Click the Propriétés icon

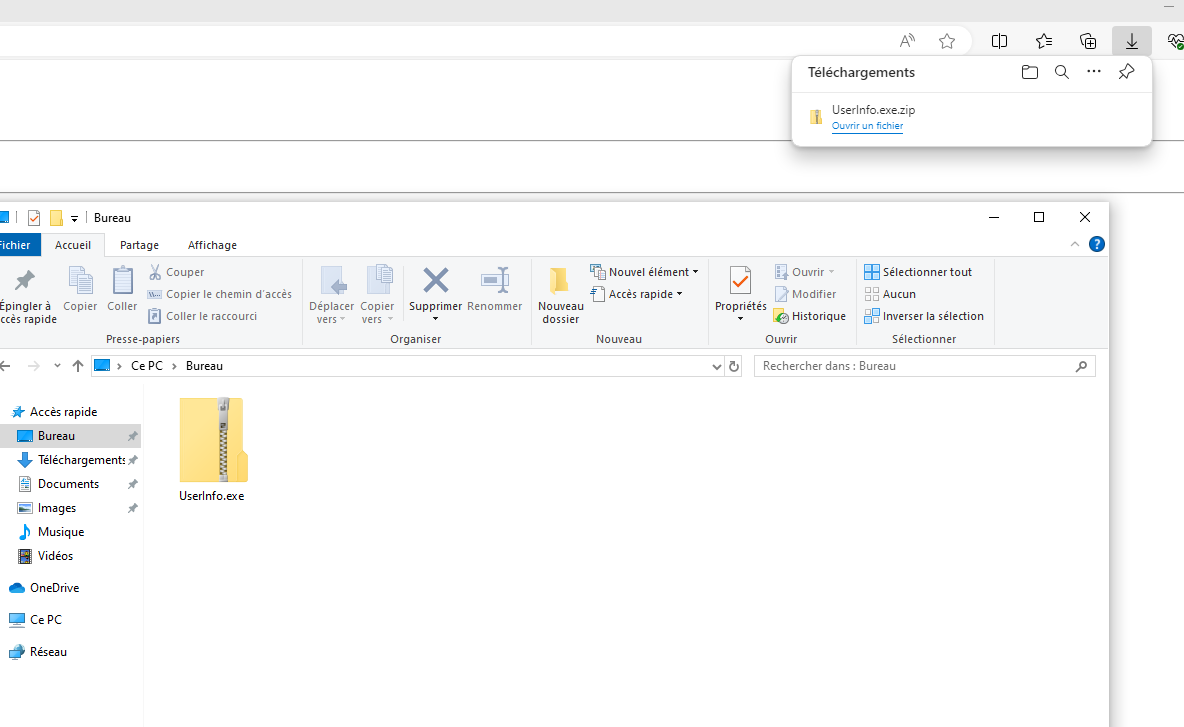coord(741,281)
